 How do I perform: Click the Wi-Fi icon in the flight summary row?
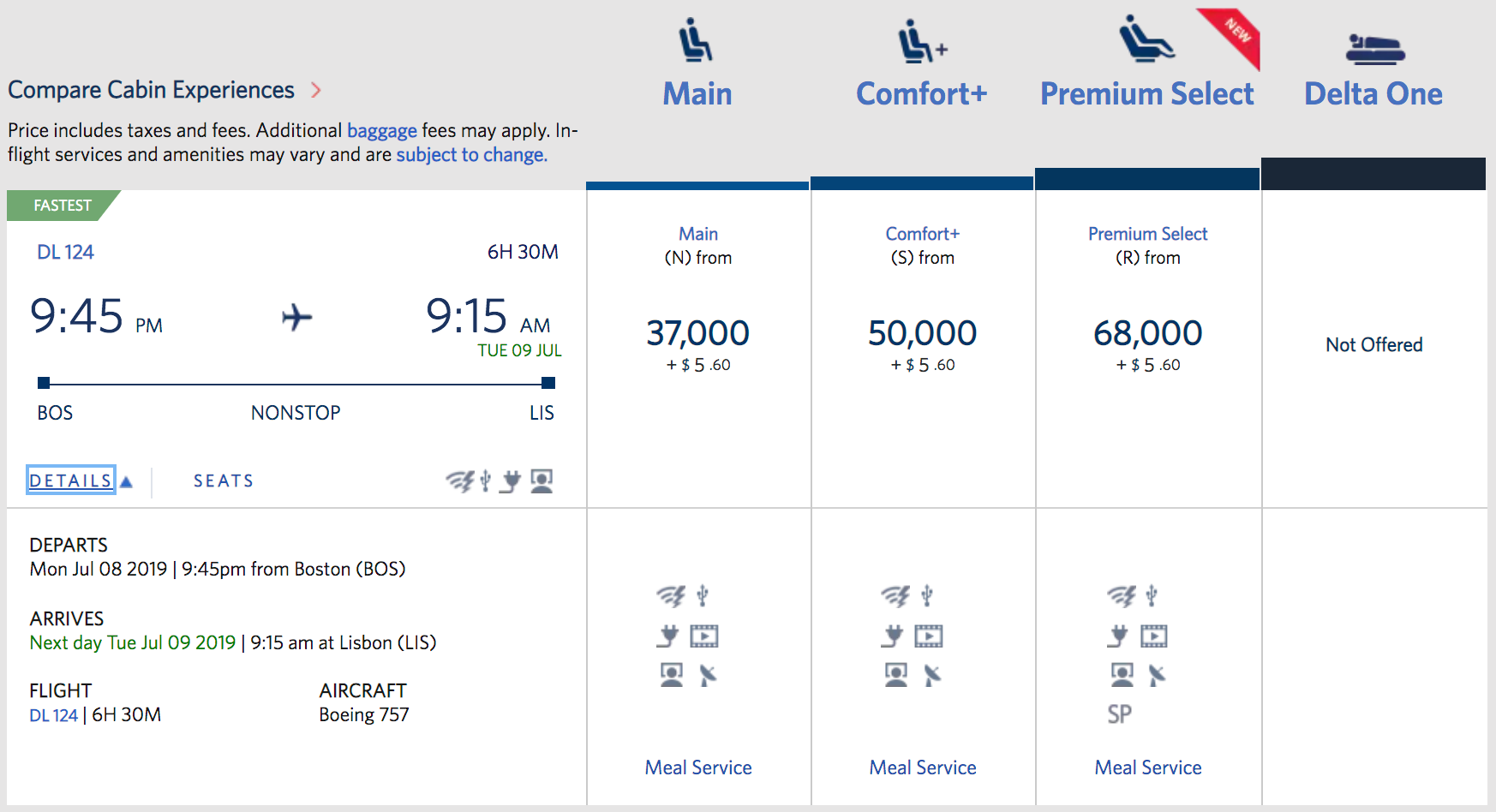coord(460,481)
